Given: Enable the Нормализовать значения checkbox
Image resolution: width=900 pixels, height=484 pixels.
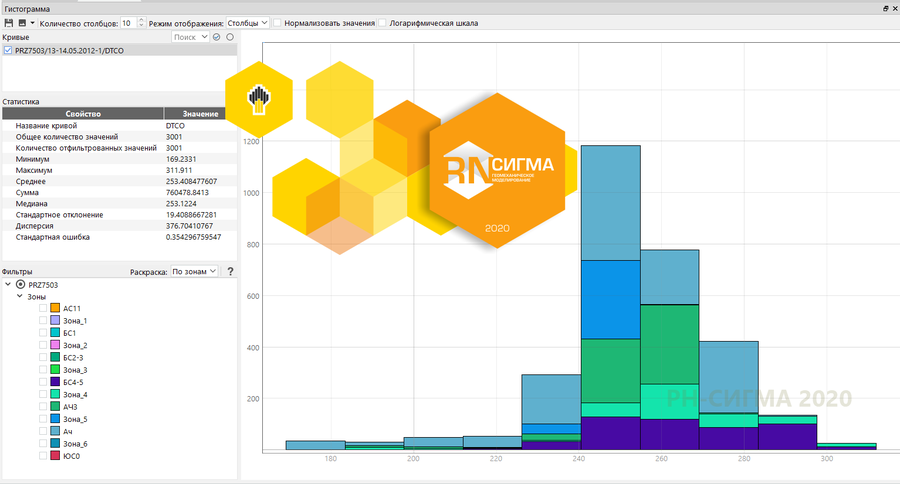Looking at the screenshot, I should point(278,22).
